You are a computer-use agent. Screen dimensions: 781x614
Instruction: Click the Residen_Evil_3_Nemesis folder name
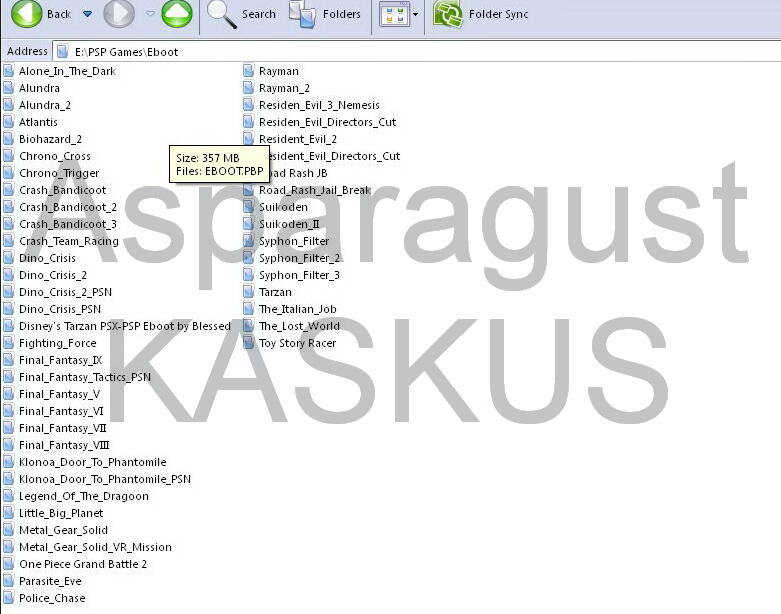(x=319, y=105)
